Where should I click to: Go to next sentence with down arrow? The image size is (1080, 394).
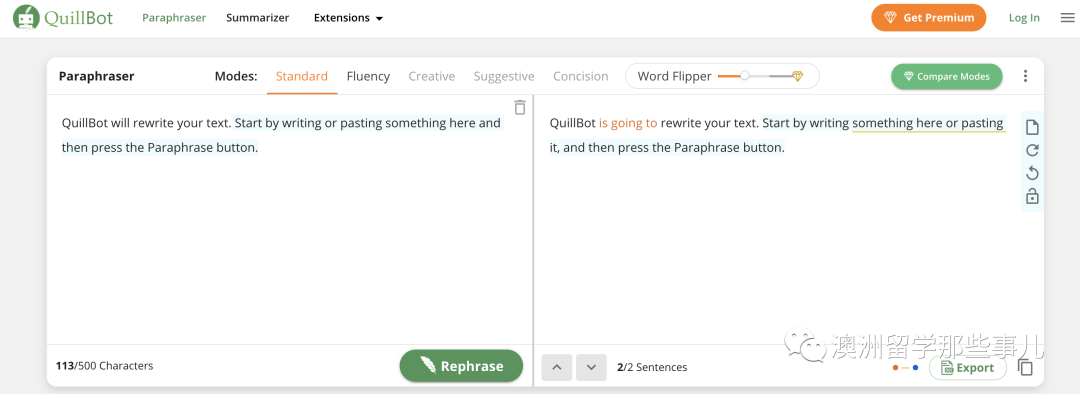pos(591,367)
